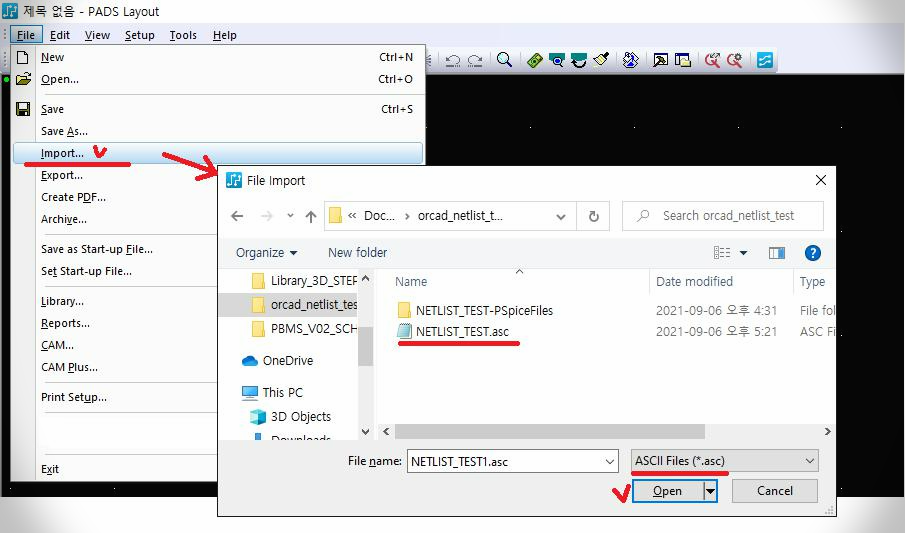Open the Edit menu
Image resolution: width=905 pixels, height=533 pixels.
59,35
